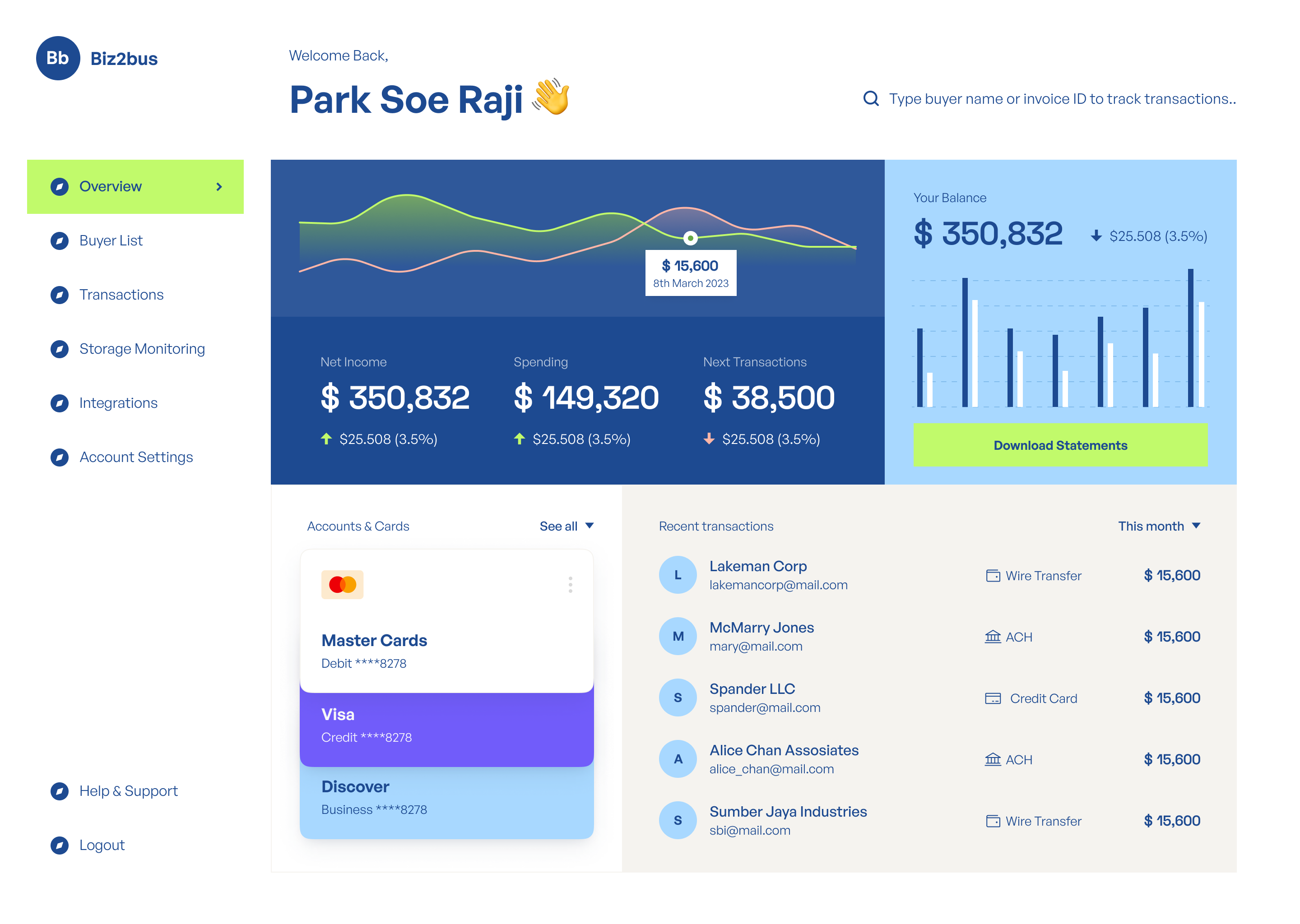Click the Help & Support icon
Viewport: 1300px width, 924px height.
[59, 791]
